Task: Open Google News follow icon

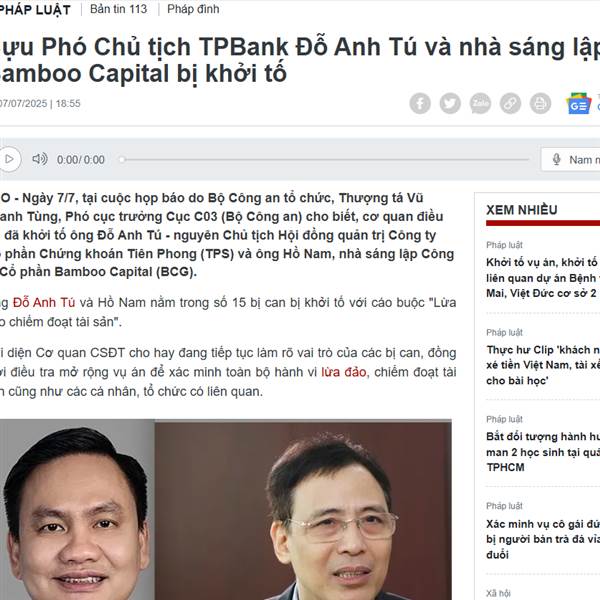Action: point(579,103)
